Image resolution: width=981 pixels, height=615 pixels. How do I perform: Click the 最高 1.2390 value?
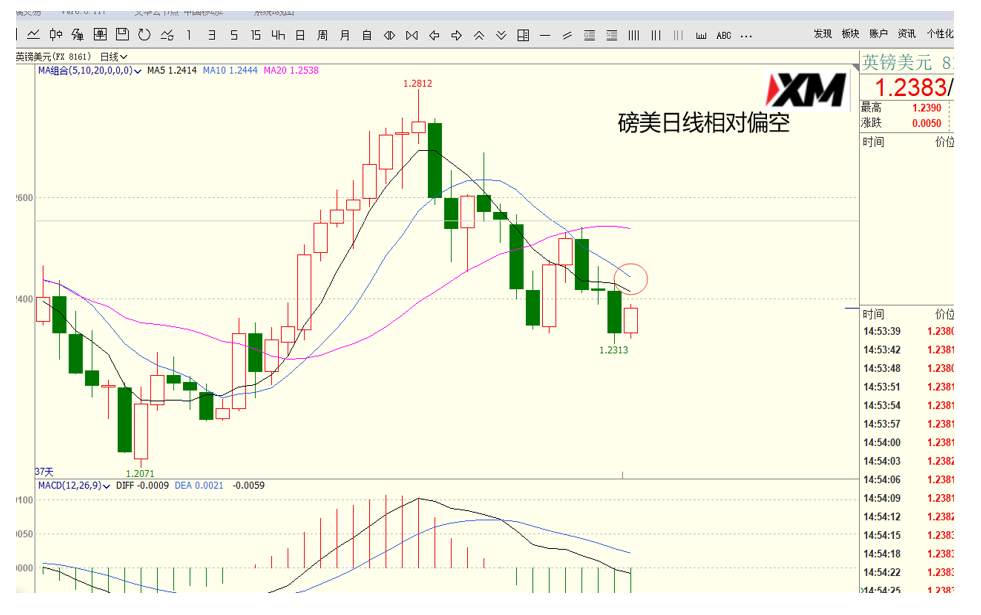tap(926, 108)
